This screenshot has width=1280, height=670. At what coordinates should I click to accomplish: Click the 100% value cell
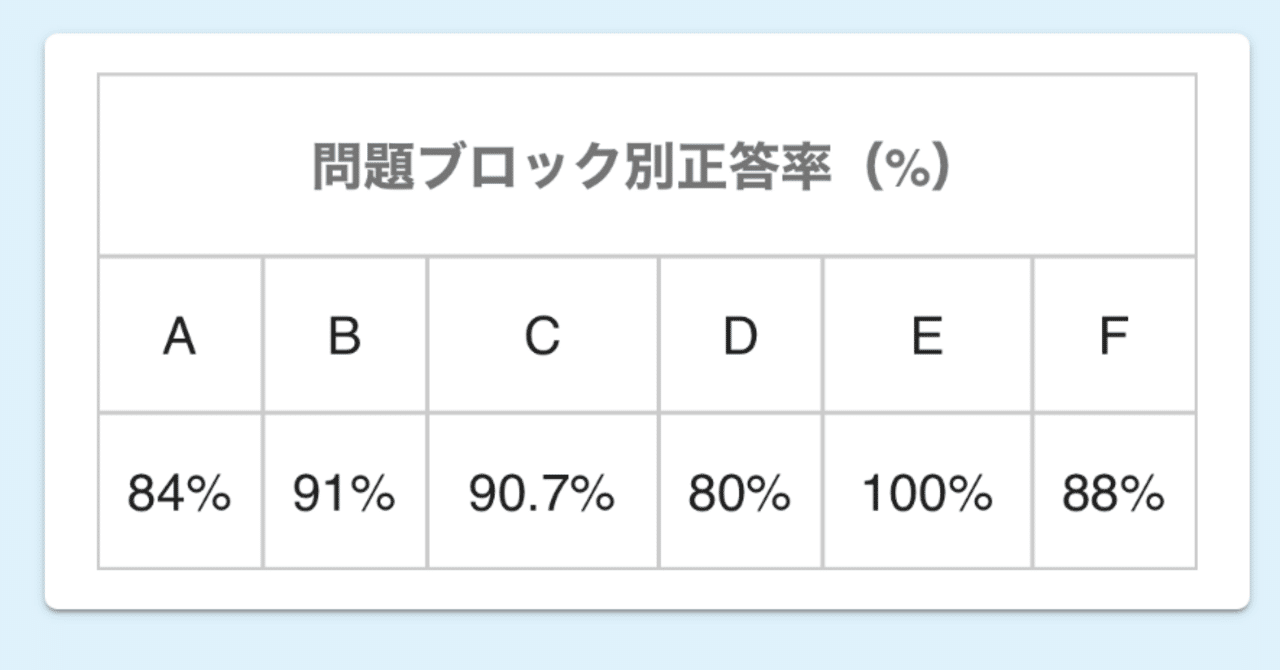(927, 494)
